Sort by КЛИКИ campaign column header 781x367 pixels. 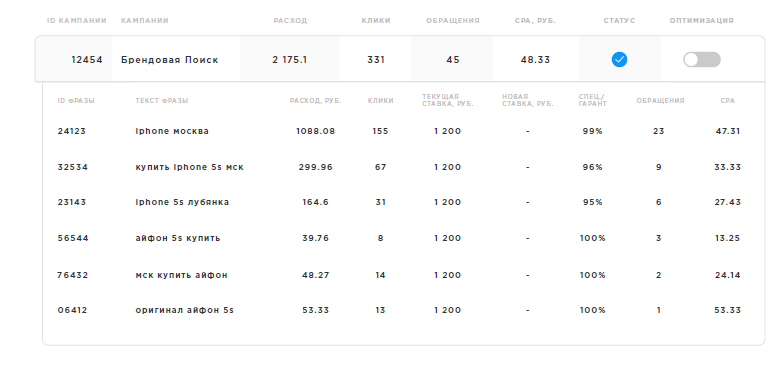coord(376,21)
